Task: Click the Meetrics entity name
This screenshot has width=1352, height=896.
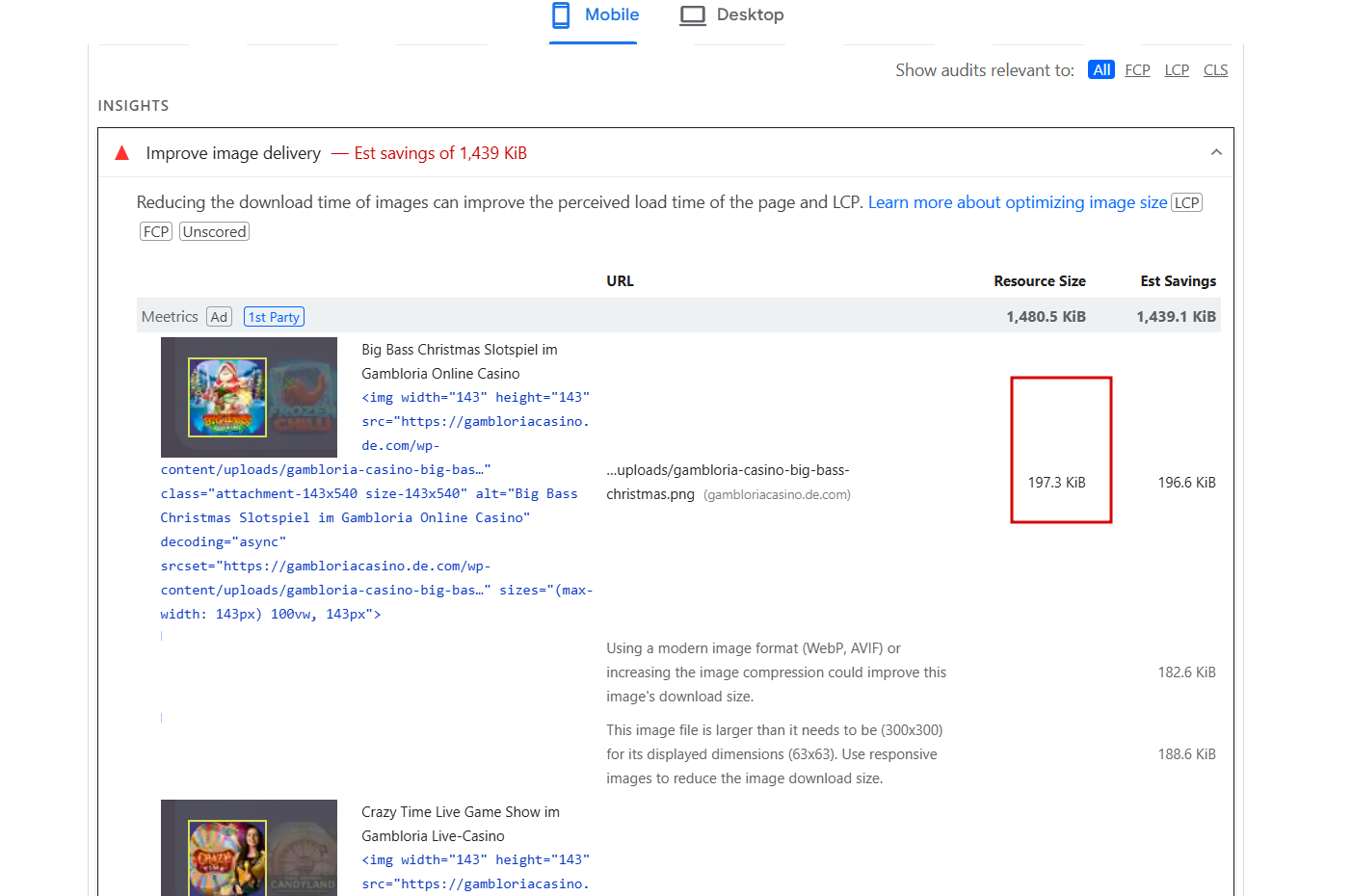Action: pyautogui.click(x=170, y=317)
